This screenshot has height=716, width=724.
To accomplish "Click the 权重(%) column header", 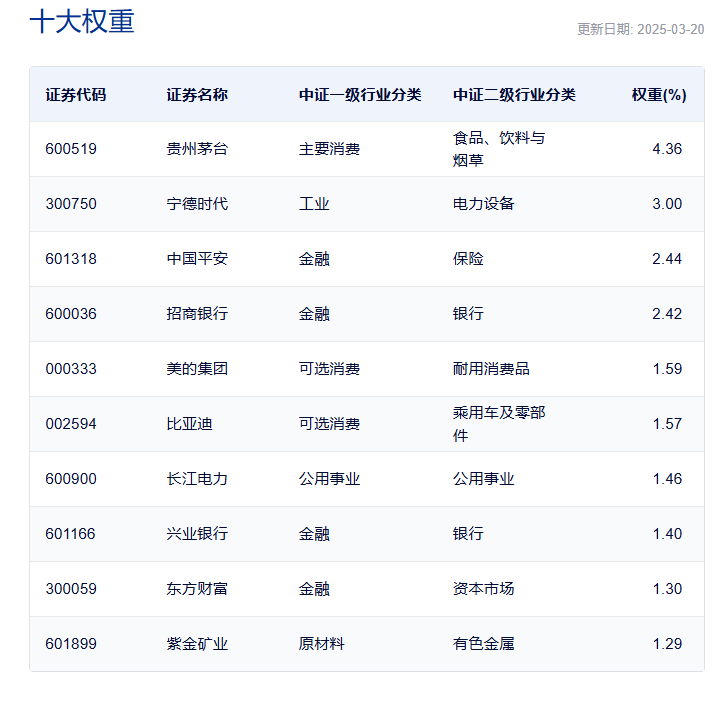I will click(x=659, y=95).
